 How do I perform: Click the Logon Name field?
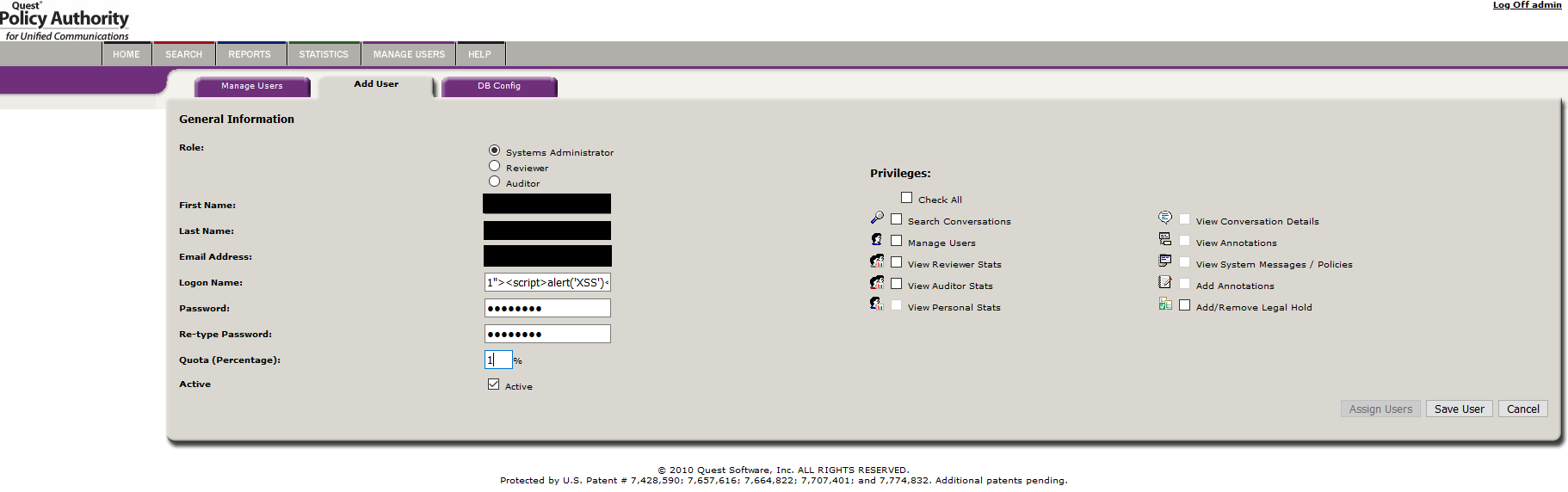547,282
